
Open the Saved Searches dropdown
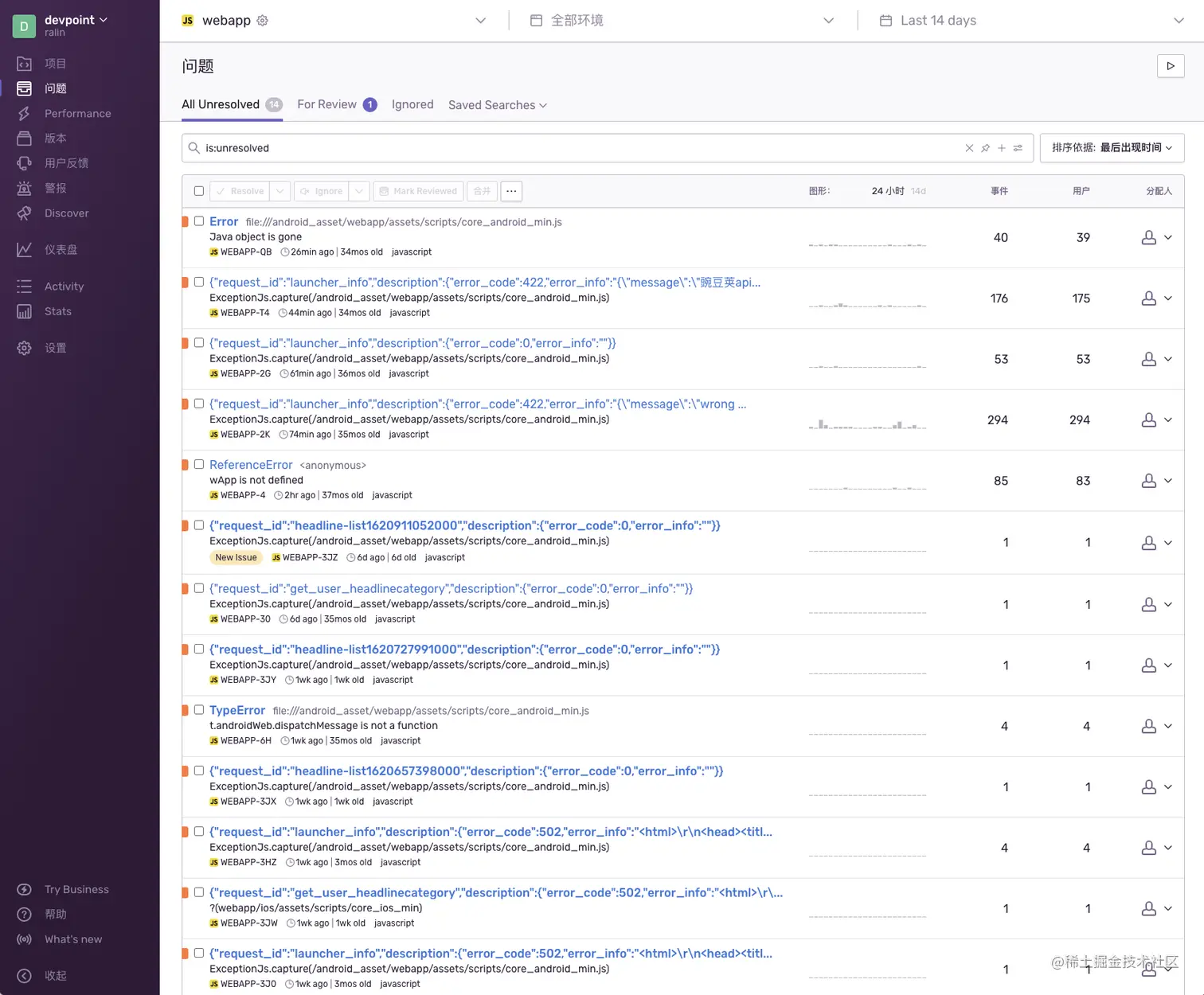(x=498, y=105)
